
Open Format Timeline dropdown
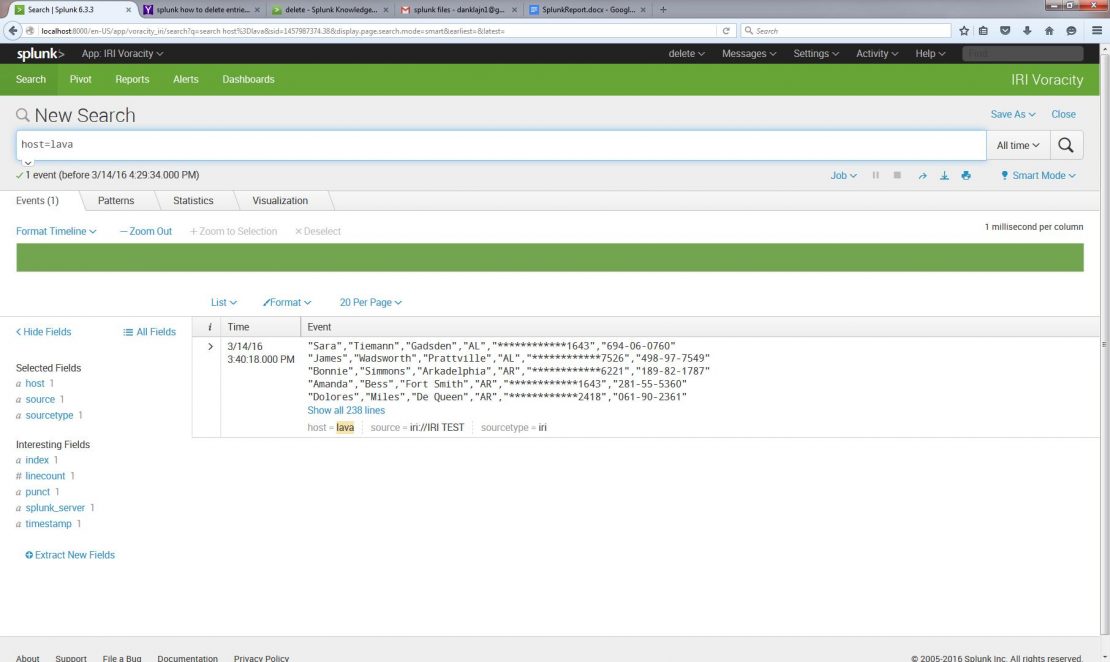tap(56, 232)
